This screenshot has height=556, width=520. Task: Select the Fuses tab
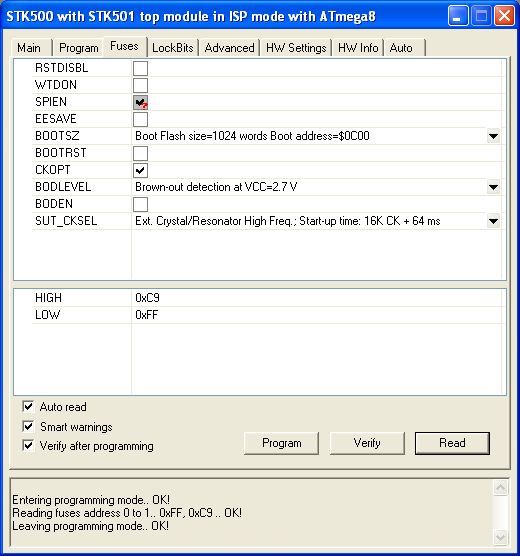pyautogui.click(x=125, y=46)
